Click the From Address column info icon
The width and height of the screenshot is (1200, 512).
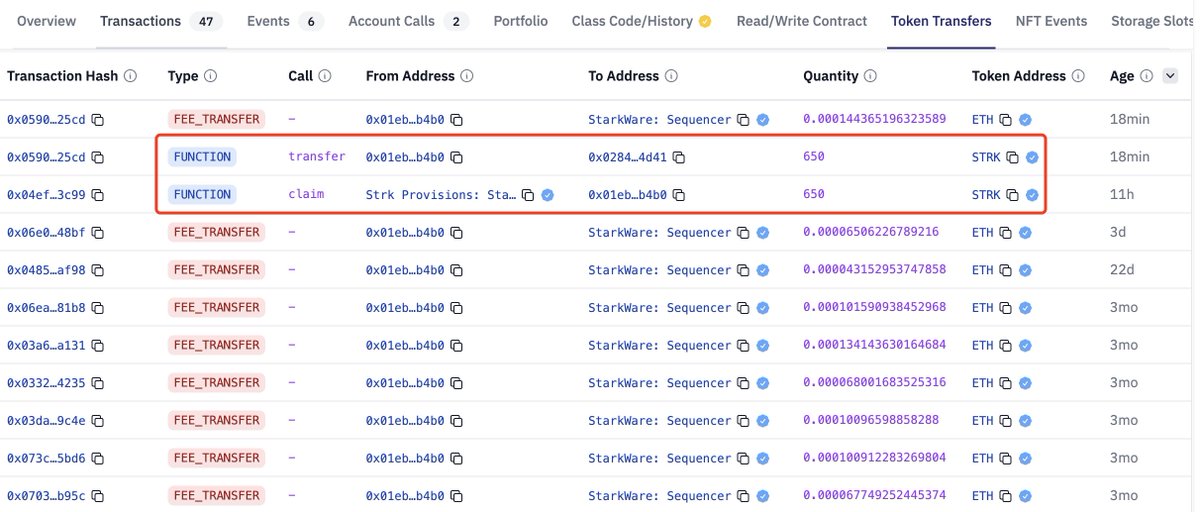[x=467, y=76]
